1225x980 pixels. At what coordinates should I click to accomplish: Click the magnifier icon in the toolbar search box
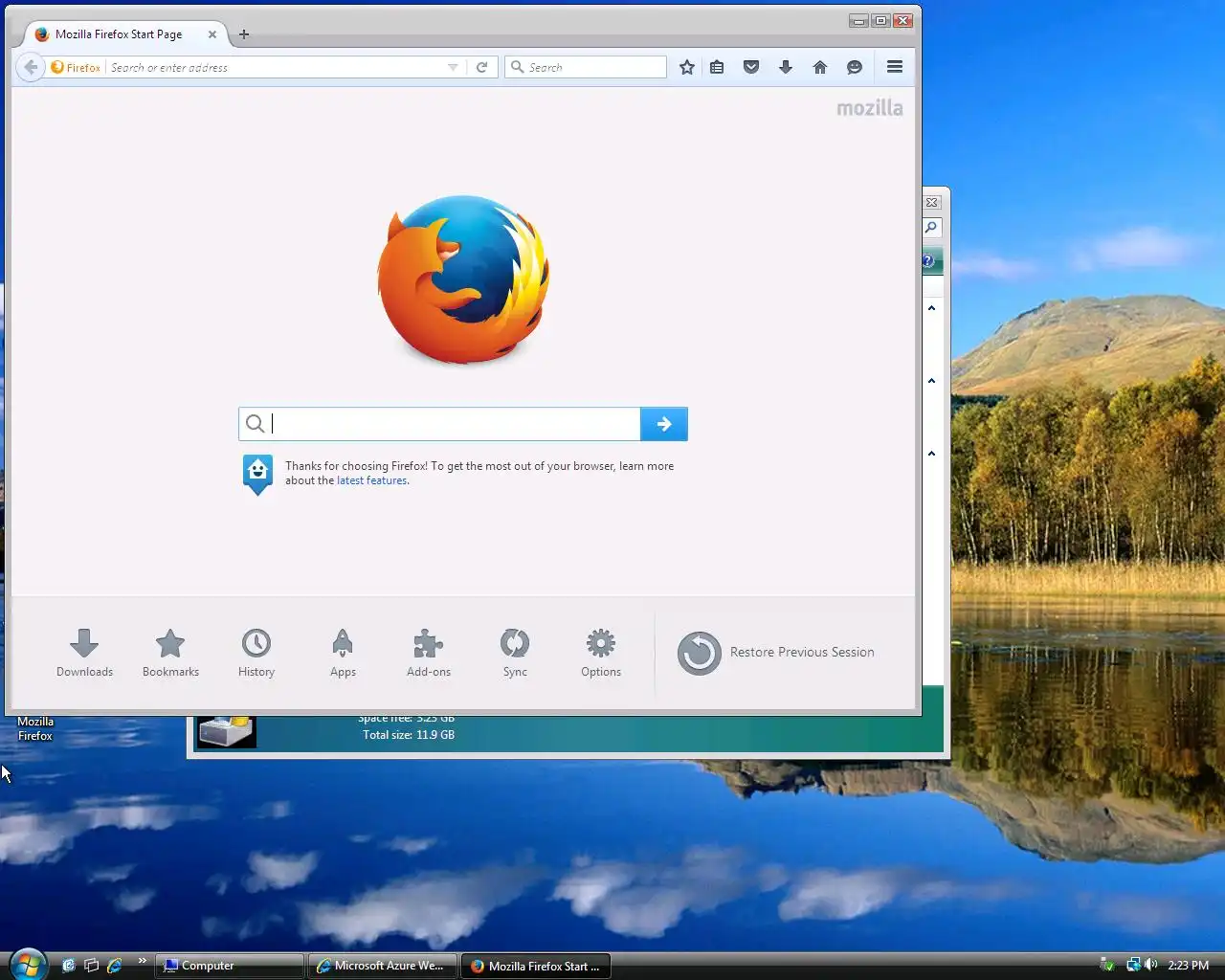coord(518,67)
